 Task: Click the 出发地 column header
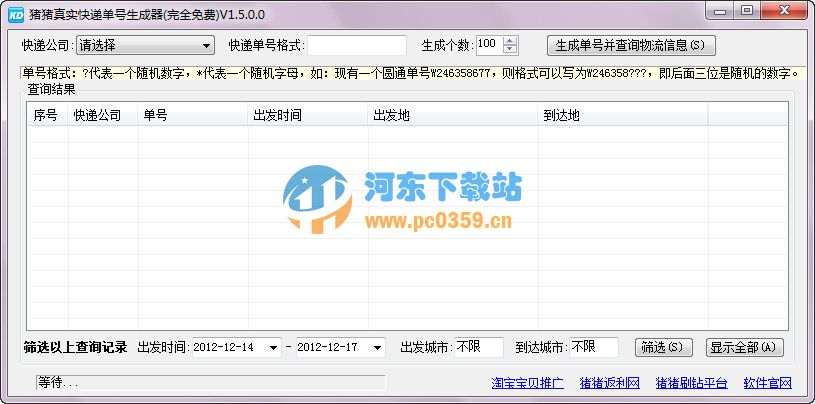coord(453,115)
